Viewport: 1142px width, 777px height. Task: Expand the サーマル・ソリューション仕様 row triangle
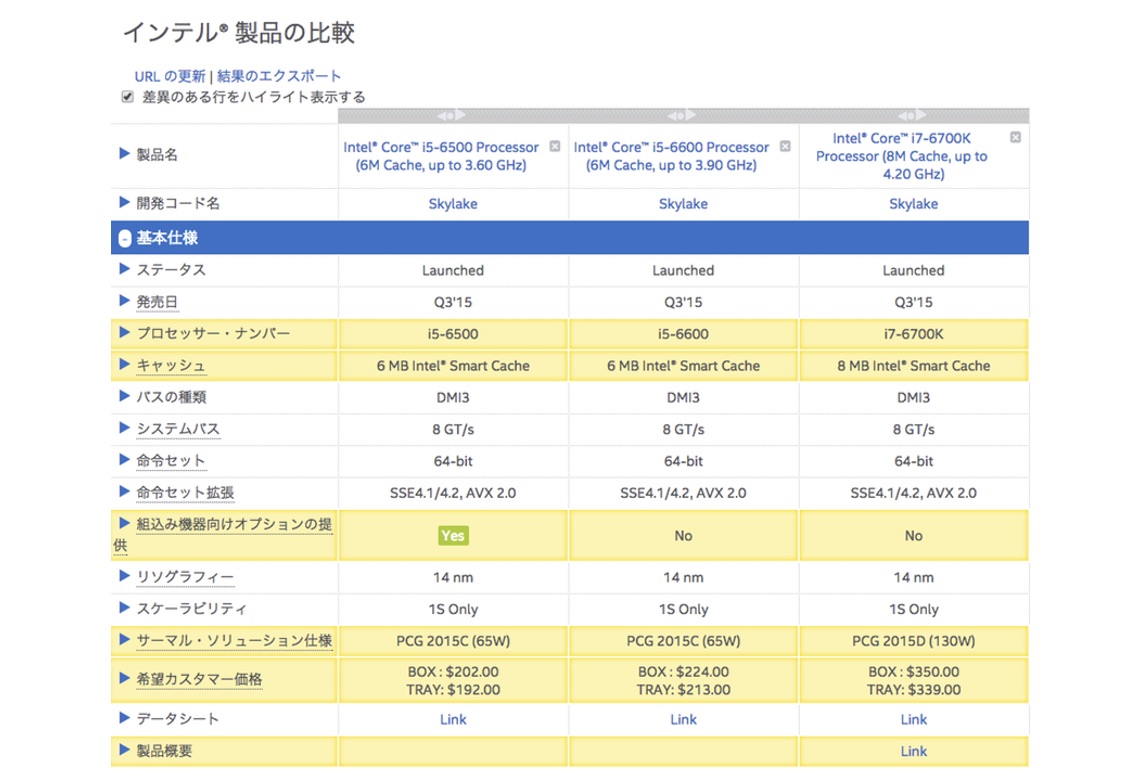click(x=125, y=639)
